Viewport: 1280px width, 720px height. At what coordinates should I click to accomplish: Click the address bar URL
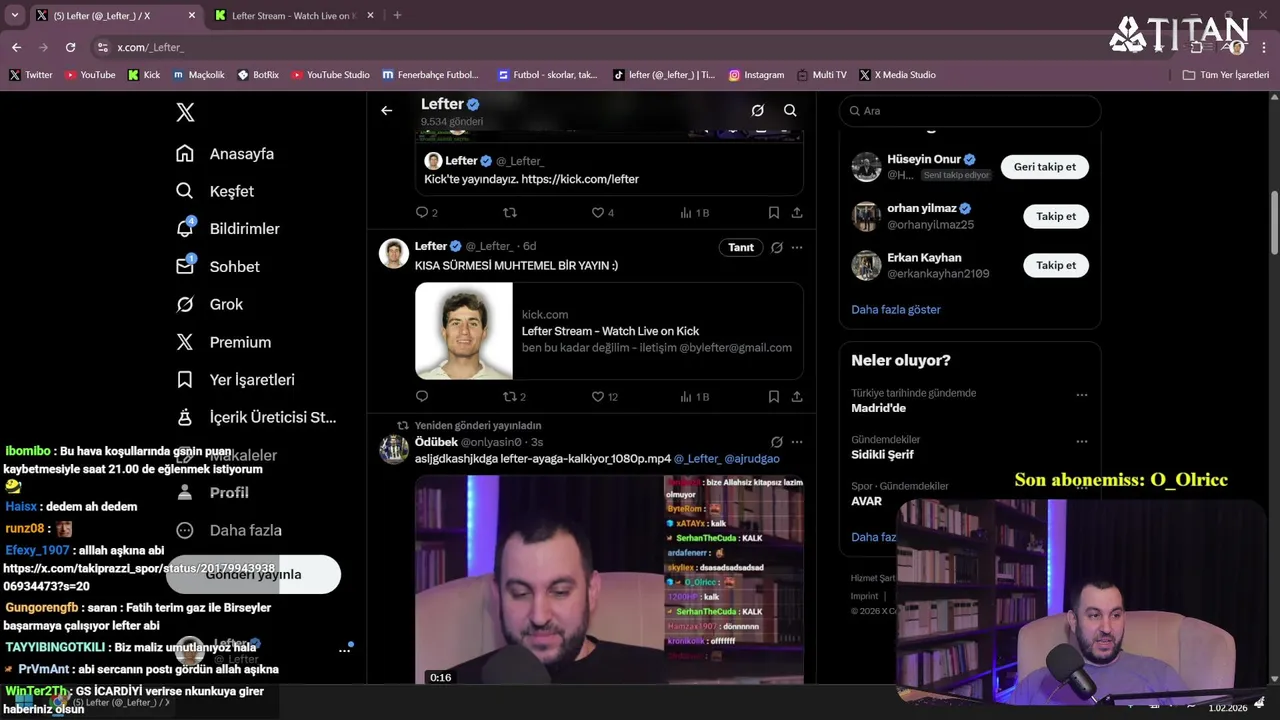150,47
